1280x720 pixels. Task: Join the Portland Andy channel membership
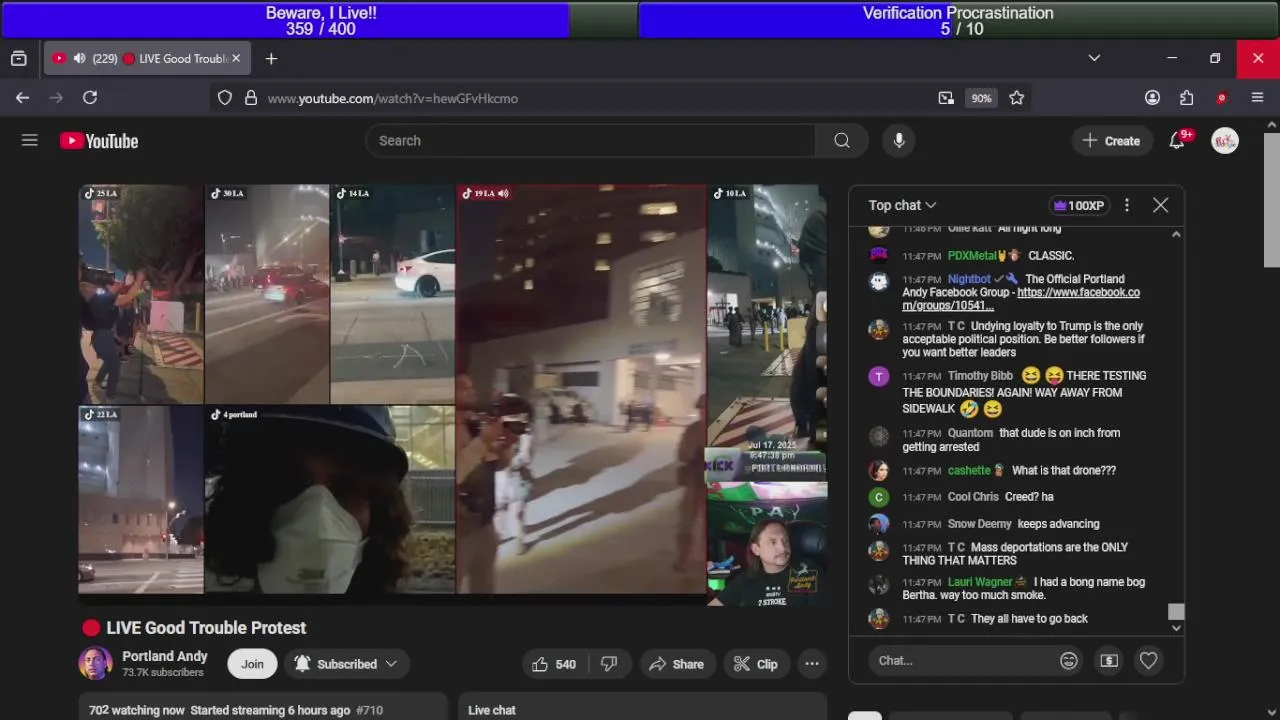point(252,664)
